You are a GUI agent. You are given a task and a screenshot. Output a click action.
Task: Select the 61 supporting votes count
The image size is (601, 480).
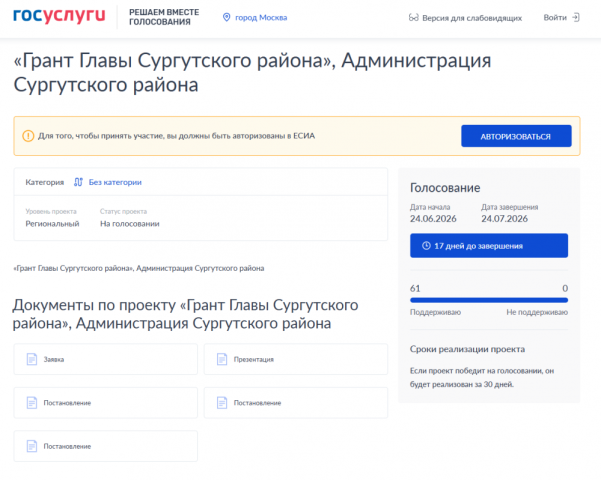(x=415, y=288)
